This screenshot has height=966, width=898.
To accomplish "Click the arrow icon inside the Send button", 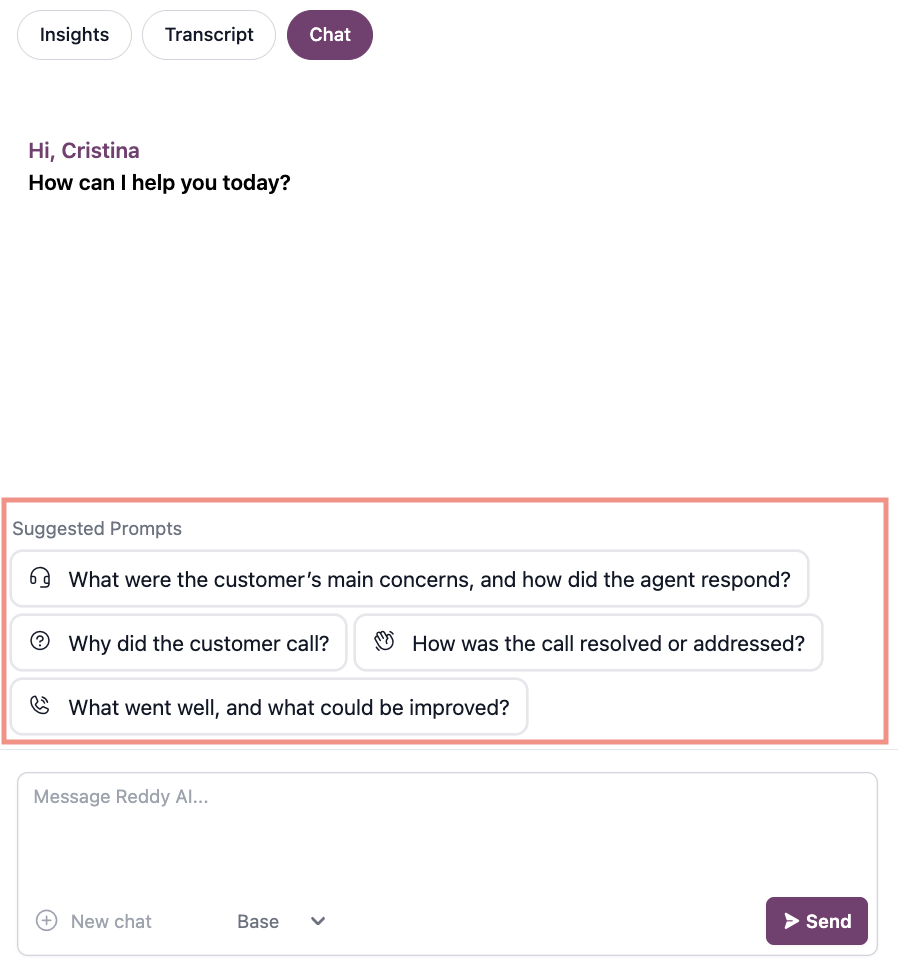I will pyautogui.click(x=791, y=921).
